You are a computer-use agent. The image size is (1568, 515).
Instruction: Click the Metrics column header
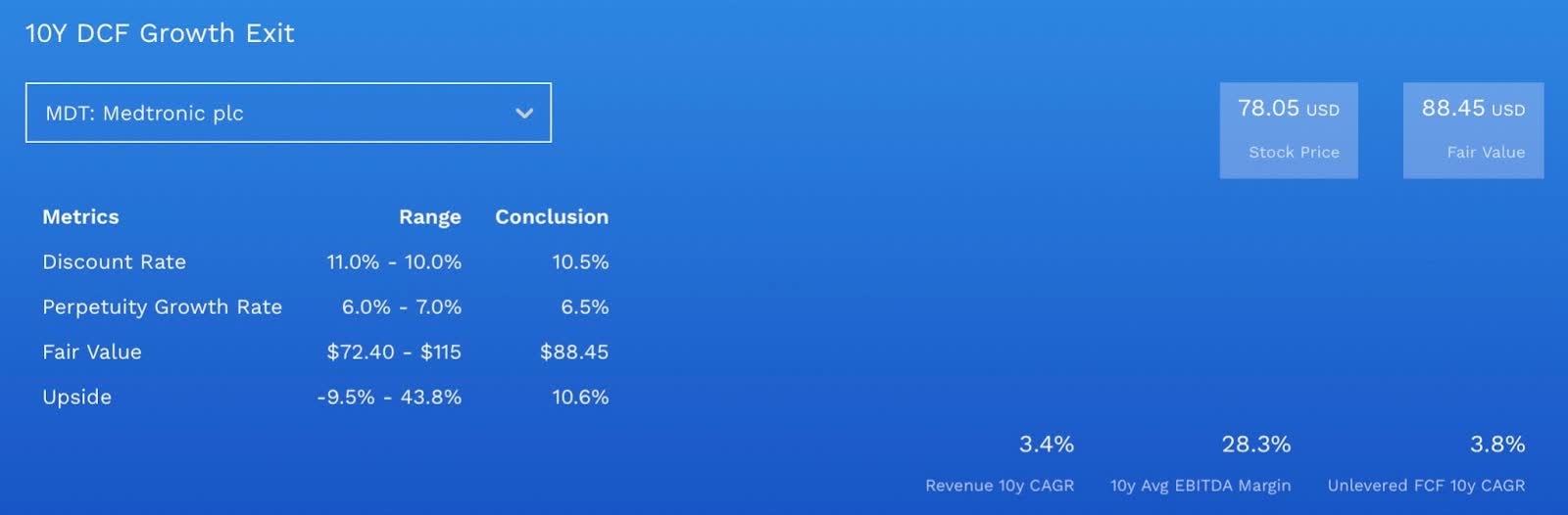[x=80, y=217]
